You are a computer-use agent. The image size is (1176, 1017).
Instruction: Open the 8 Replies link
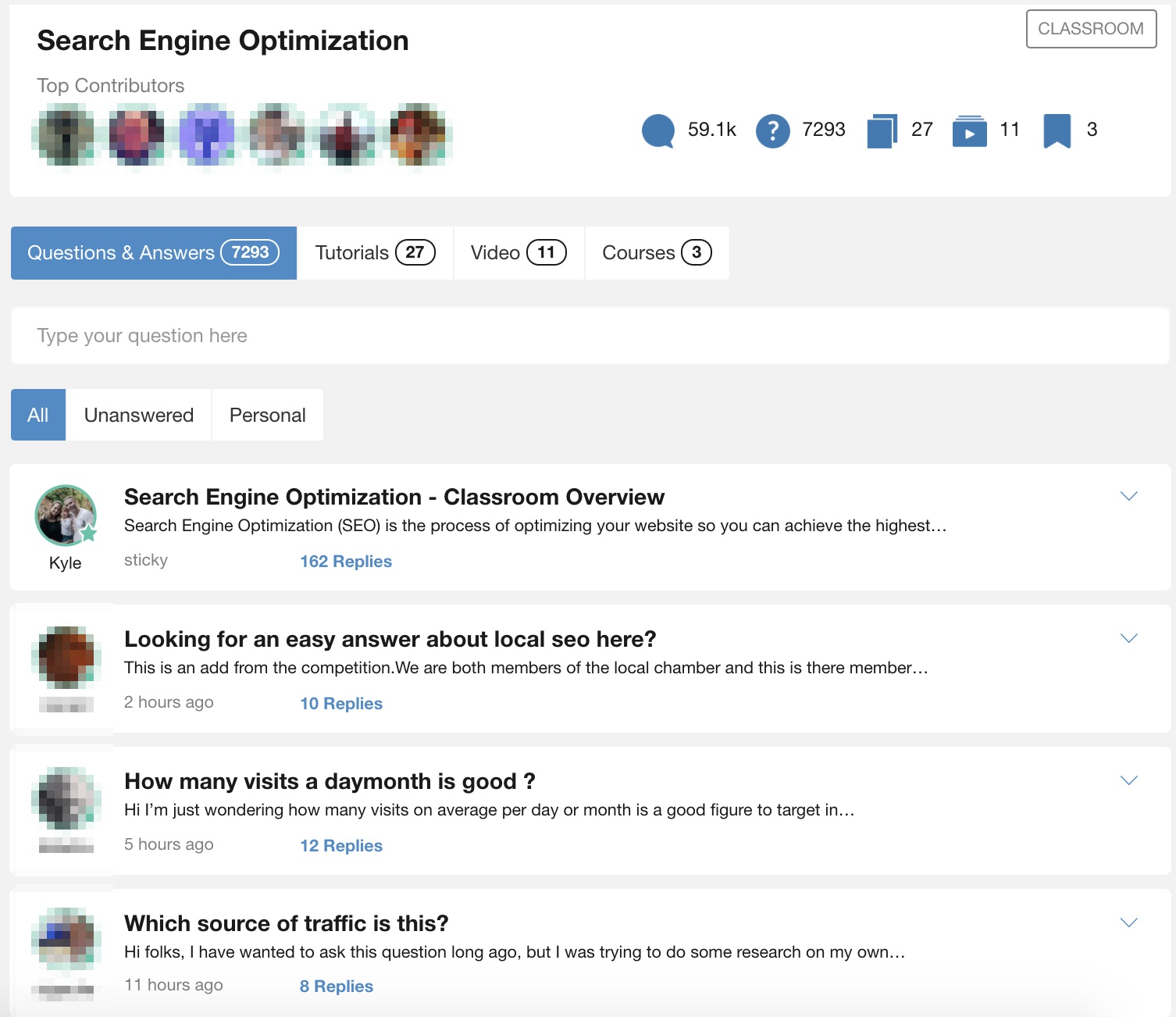pyautogui.click(x=337, y=987)
